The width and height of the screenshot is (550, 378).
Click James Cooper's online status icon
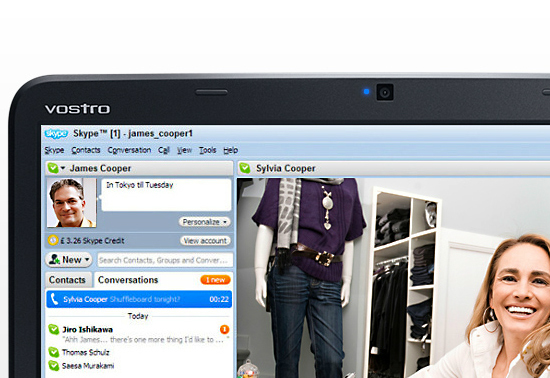click(53, 168)
